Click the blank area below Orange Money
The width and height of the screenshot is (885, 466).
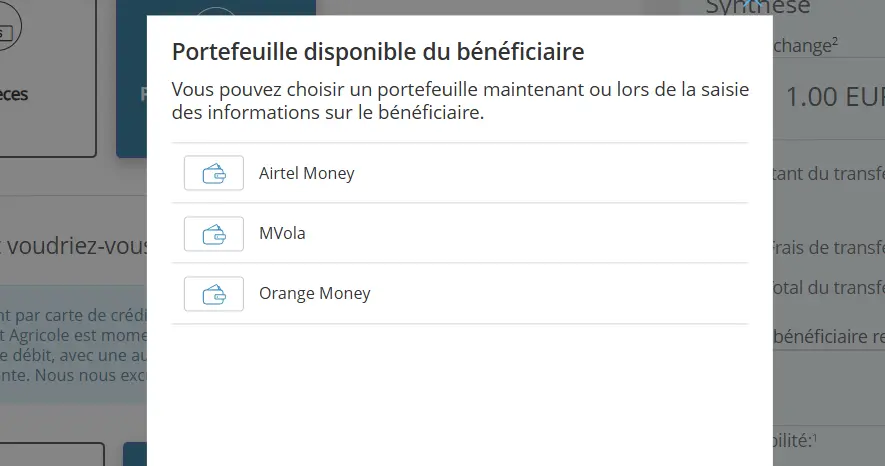click(460, 390)
